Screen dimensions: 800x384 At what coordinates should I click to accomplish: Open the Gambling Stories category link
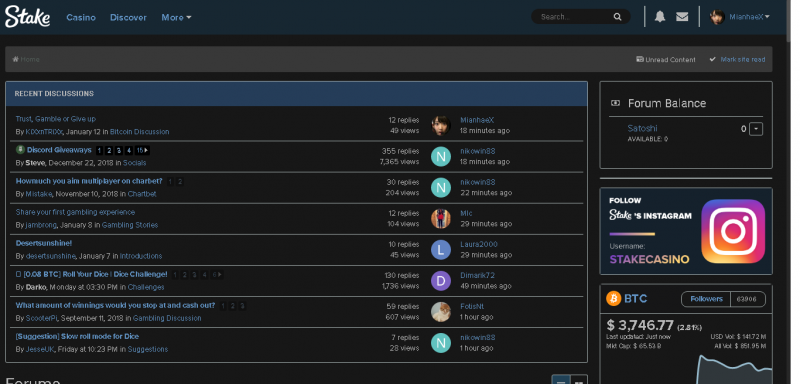tap(130, 225)
